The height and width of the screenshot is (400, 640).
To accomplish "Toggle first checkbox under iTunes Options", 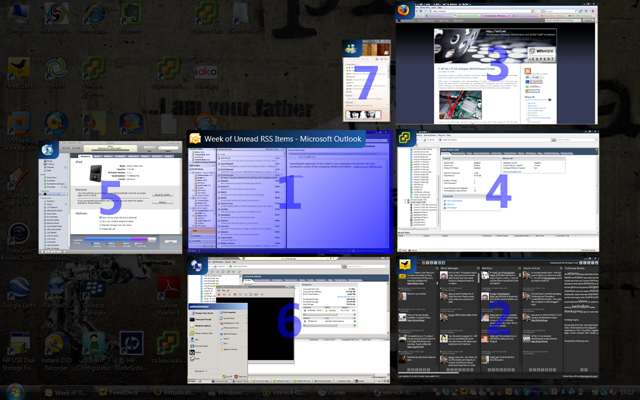I will [x=101, y=216].
